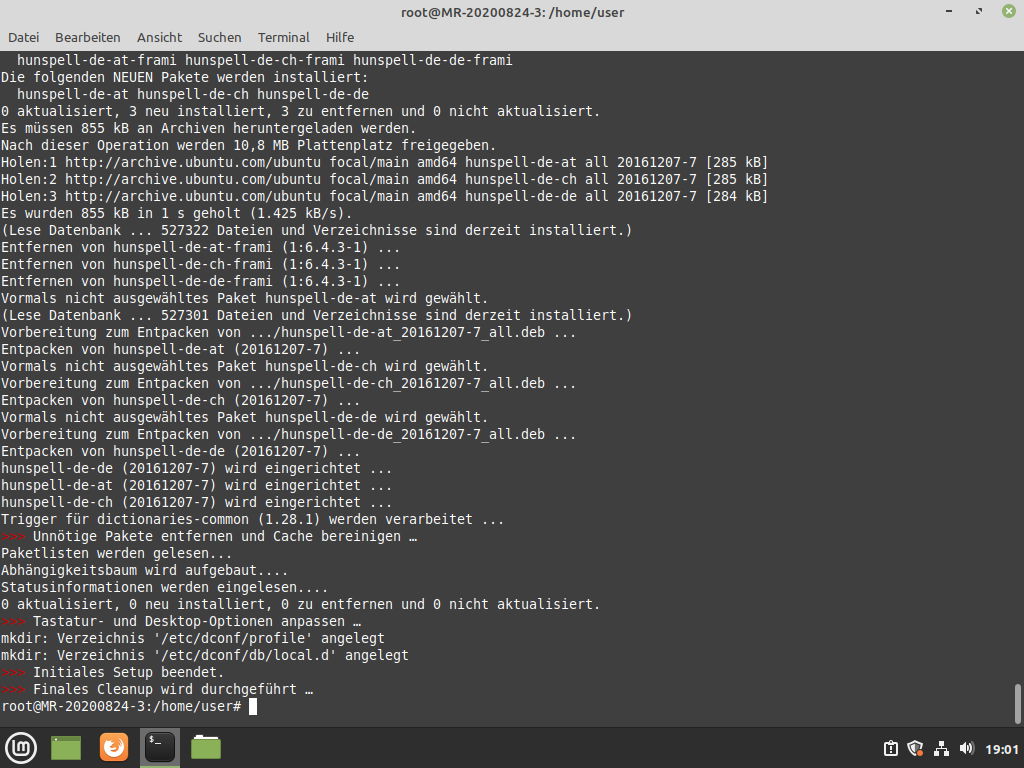The width and height of the screenshot is (1024, 768).
Task: Click the Show Desktop icon in the panel
Action: coord(66,747)
